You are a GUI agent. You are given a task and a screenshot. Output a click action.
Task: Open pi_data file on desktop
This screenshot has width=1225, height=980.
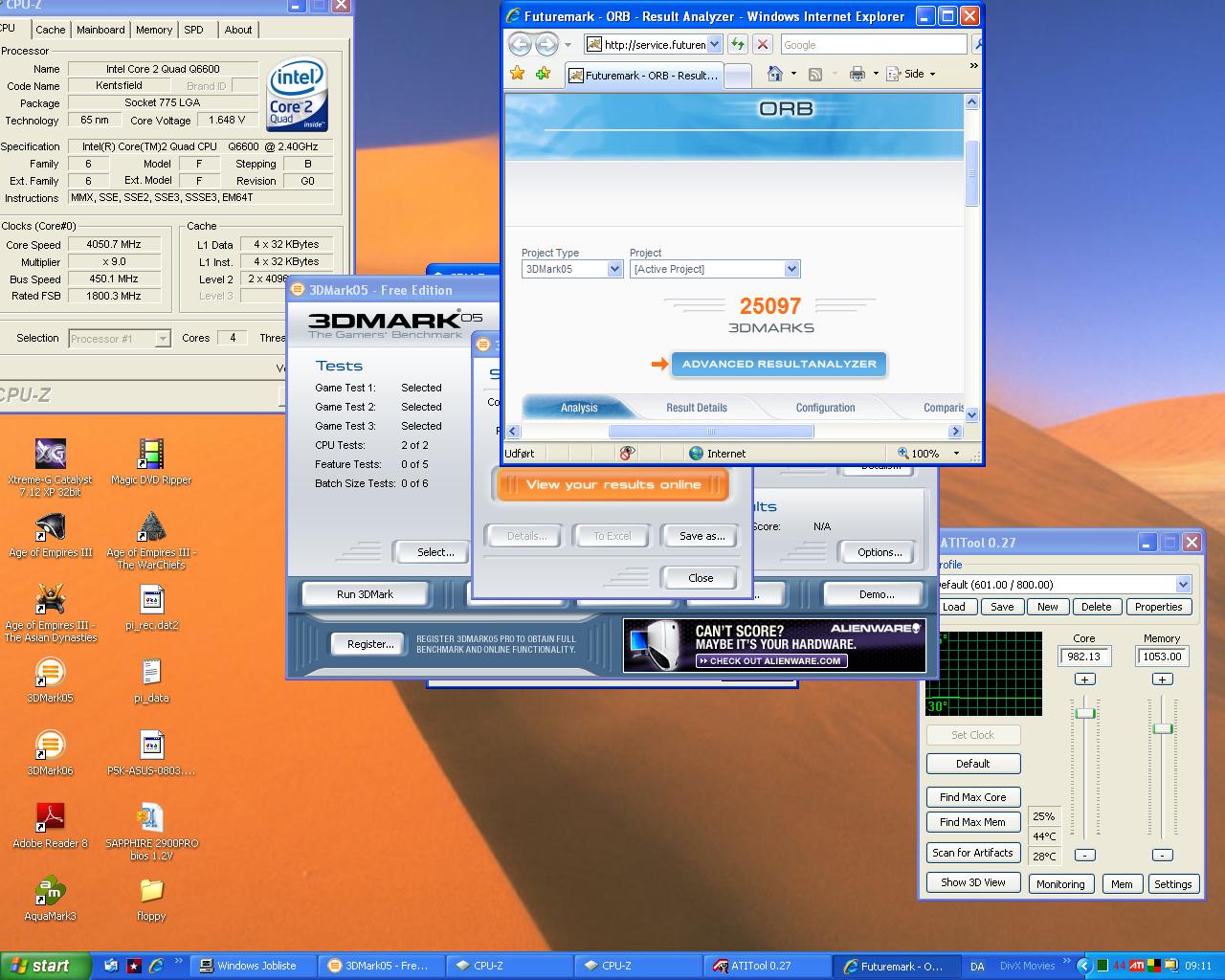(151, 680)
